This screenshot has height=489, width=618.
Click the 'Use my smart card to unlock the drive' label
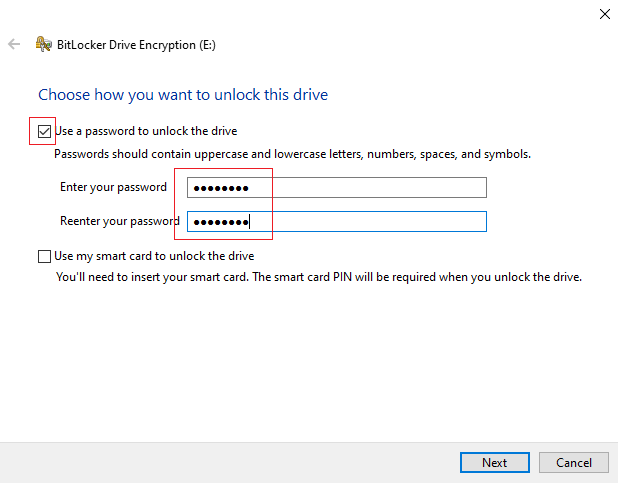tap(154, 256)
